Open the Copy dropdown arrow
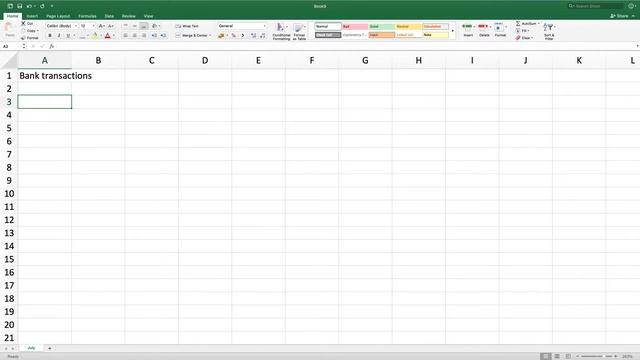Image resolution: width=640 pixels, height=360 pixels. [x=38, y=31]
